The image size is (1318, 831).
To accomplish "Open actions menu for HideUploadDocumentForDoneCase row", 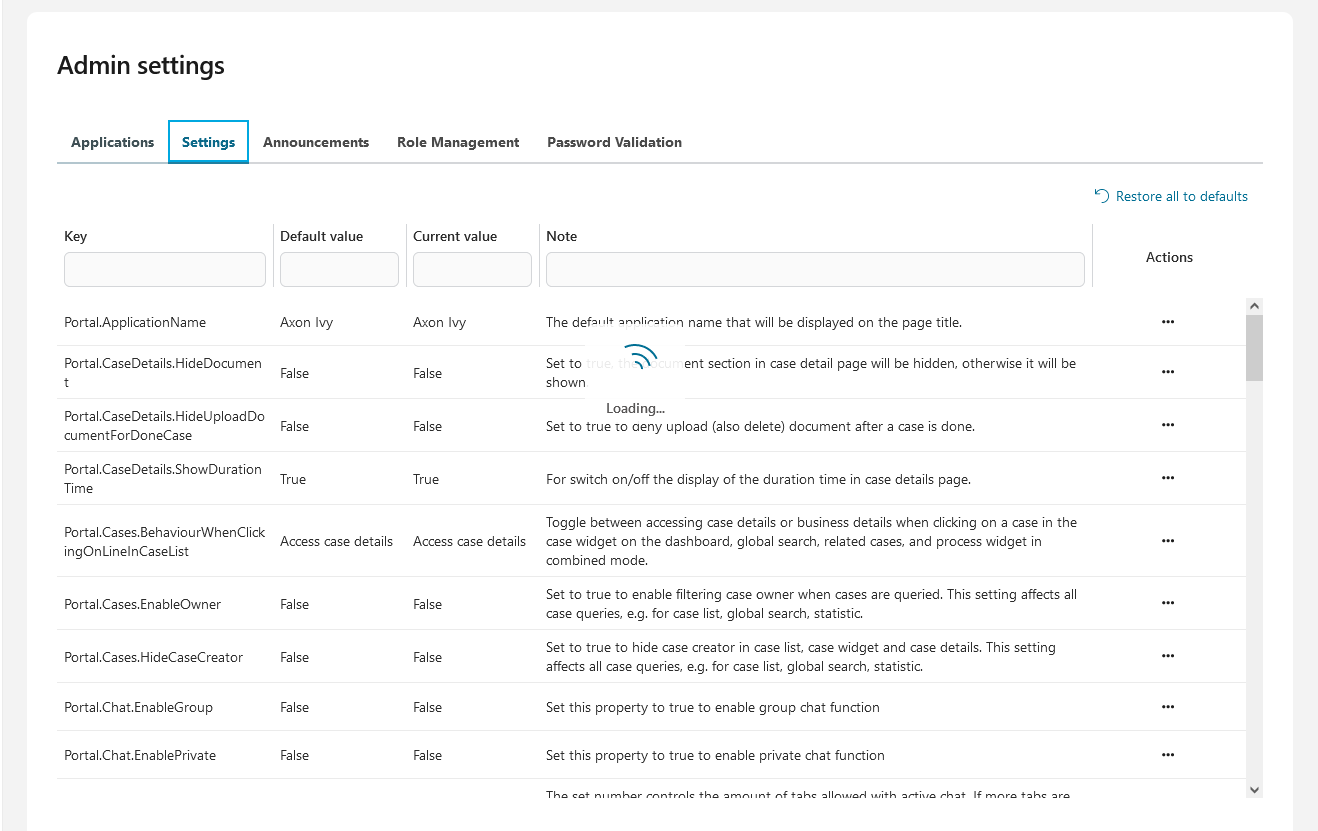I will pos(1167,425).
